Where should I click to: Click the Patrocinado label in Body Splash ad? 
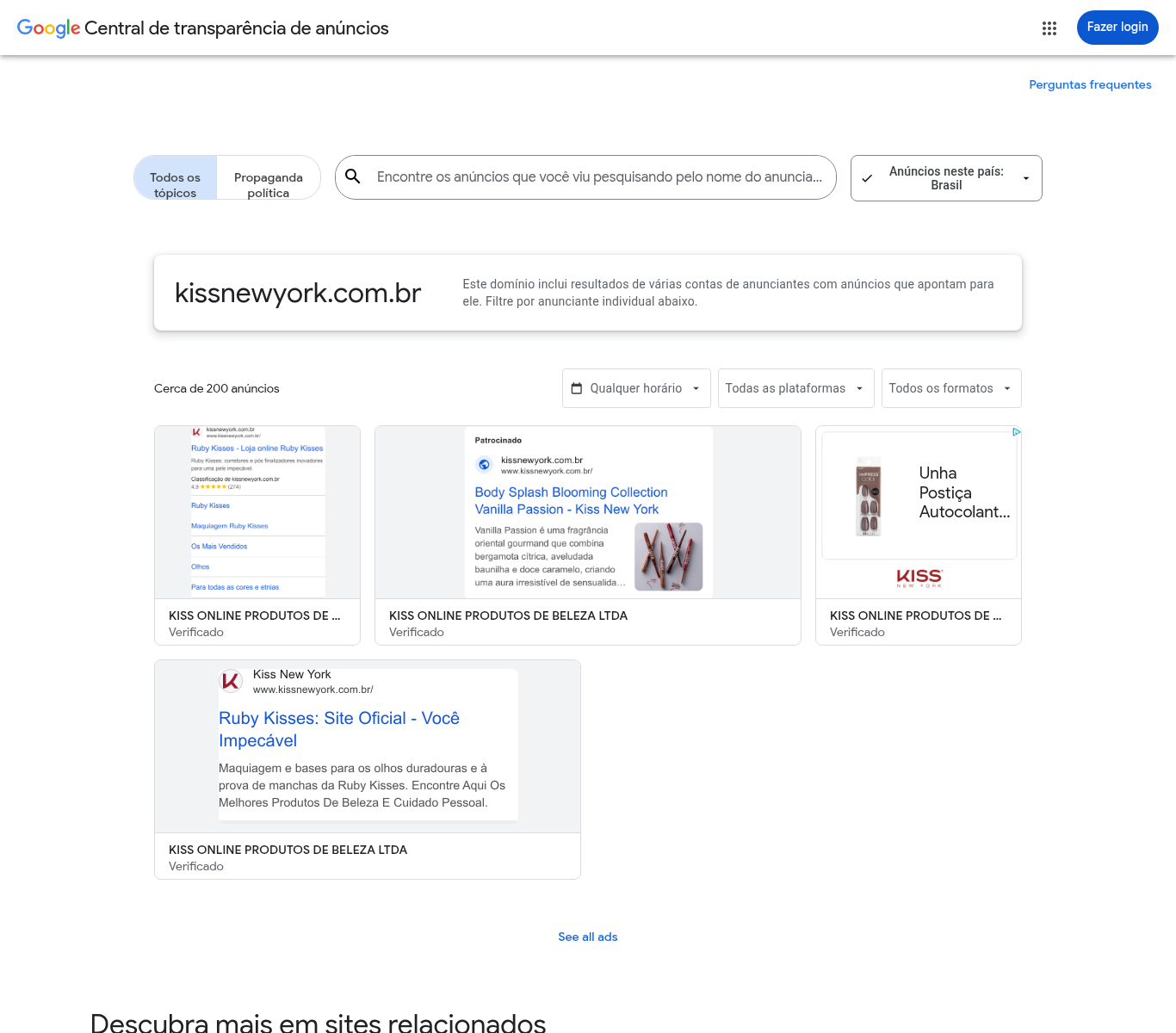point(498,440)
